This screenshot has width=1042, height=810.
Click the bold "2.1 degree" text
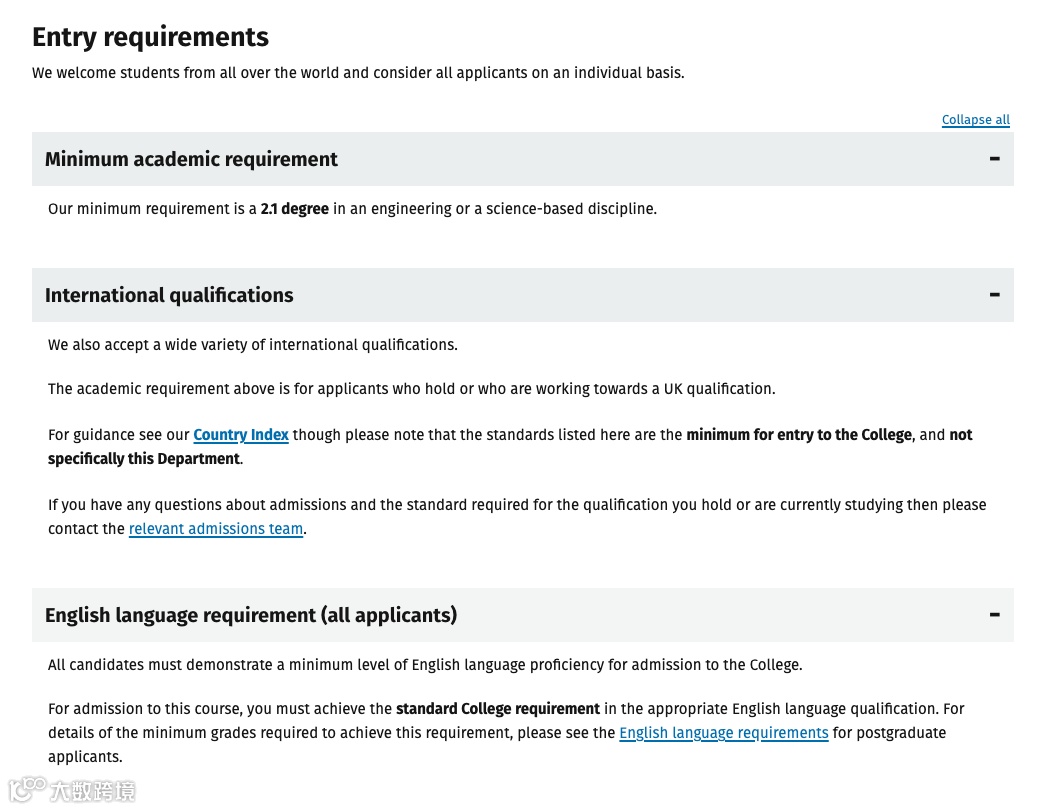coord(295,209)
